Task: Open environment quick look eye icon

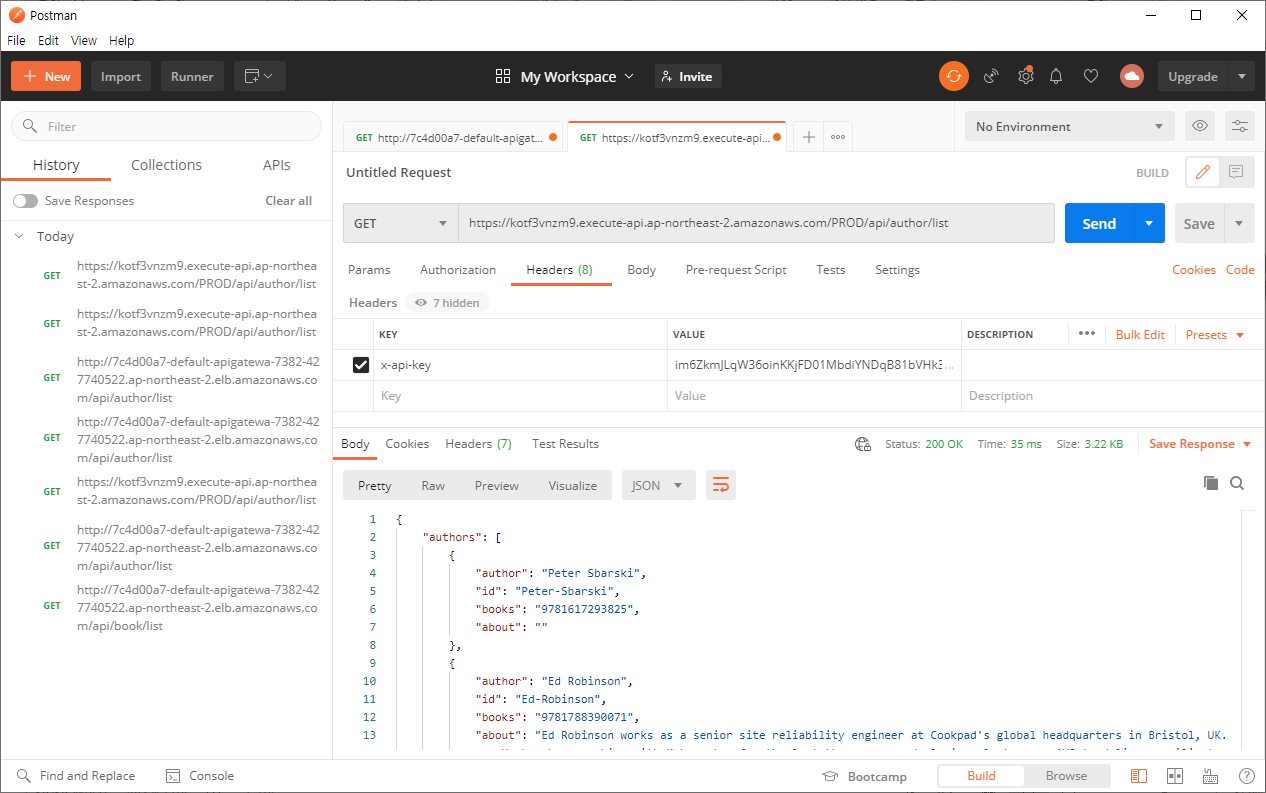Action: click(x=1200, y=126)
